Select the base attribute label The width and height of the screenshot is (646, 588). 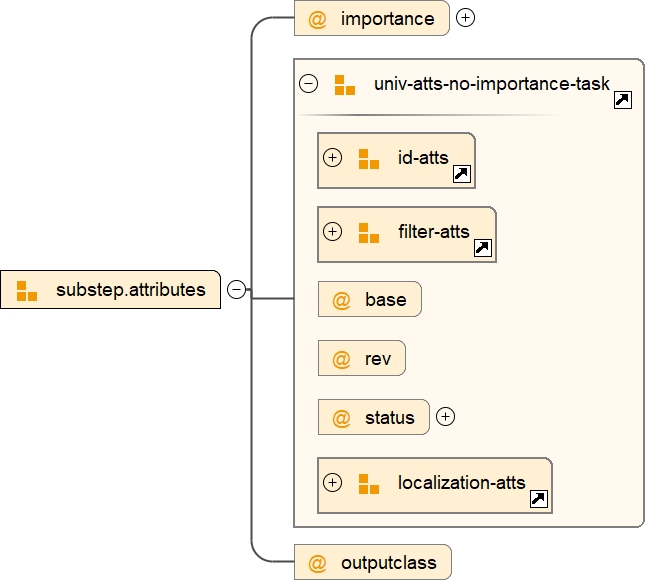pyautogui.click(x=386, y=300)
